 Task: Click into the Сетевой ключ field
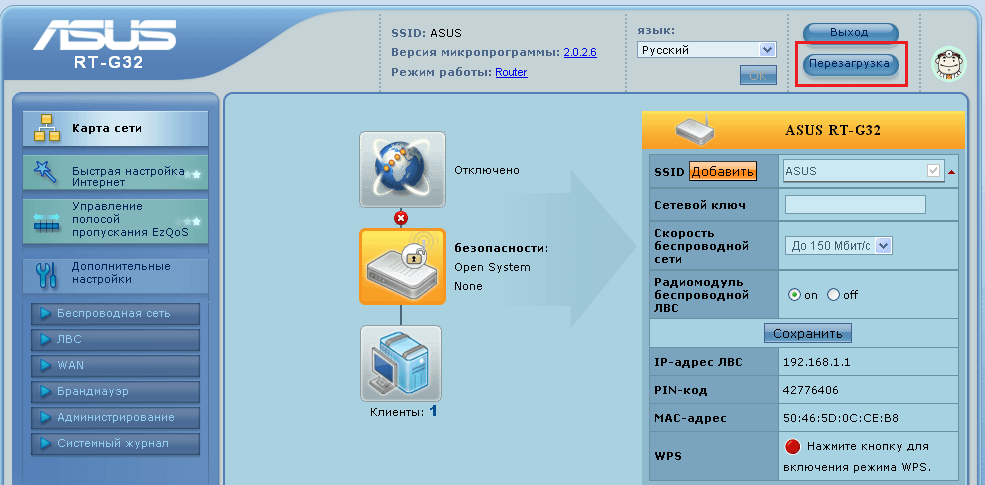click(x=856, y=205)
